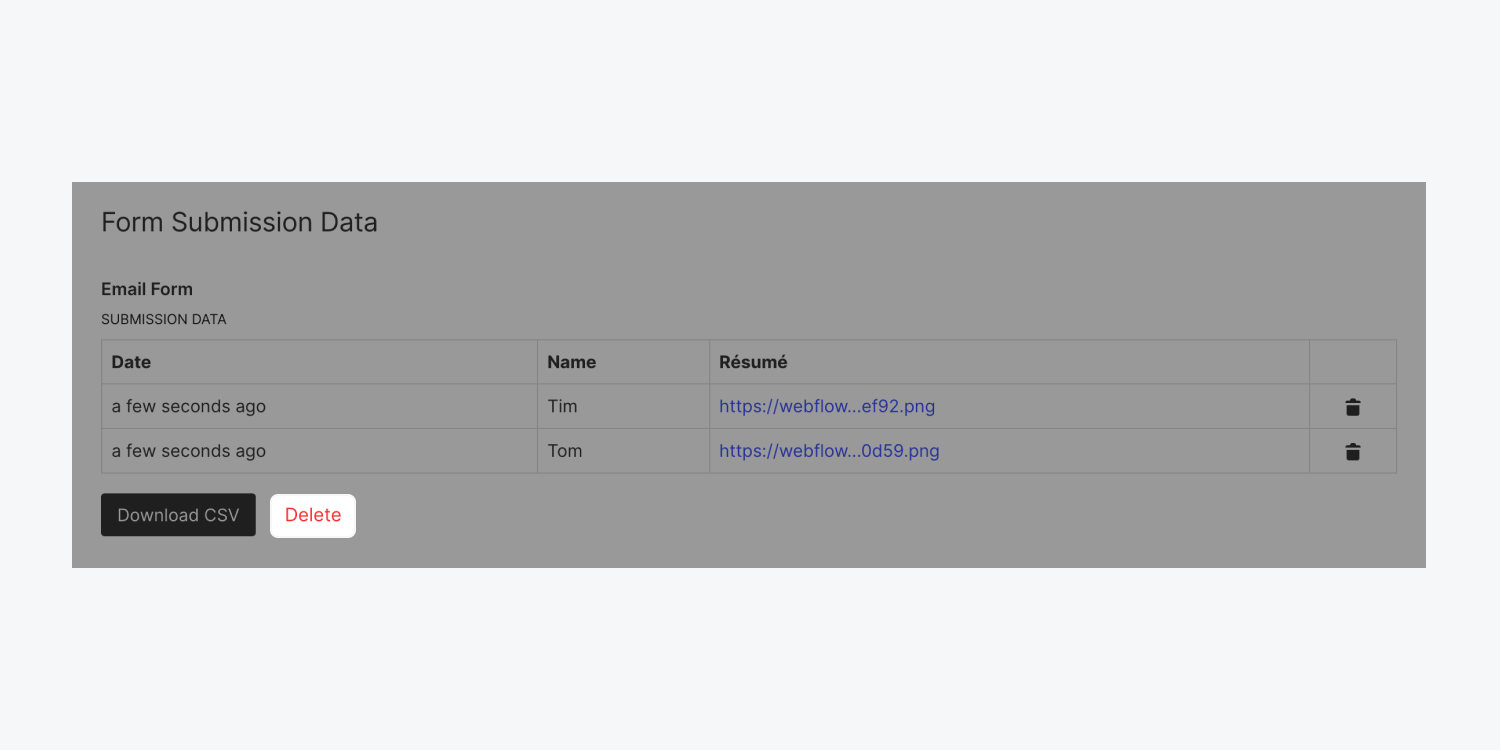Open Tom's résumé link ending 0d59.png
Viewport: 1501px width, 751px height.
pos(829,451)
